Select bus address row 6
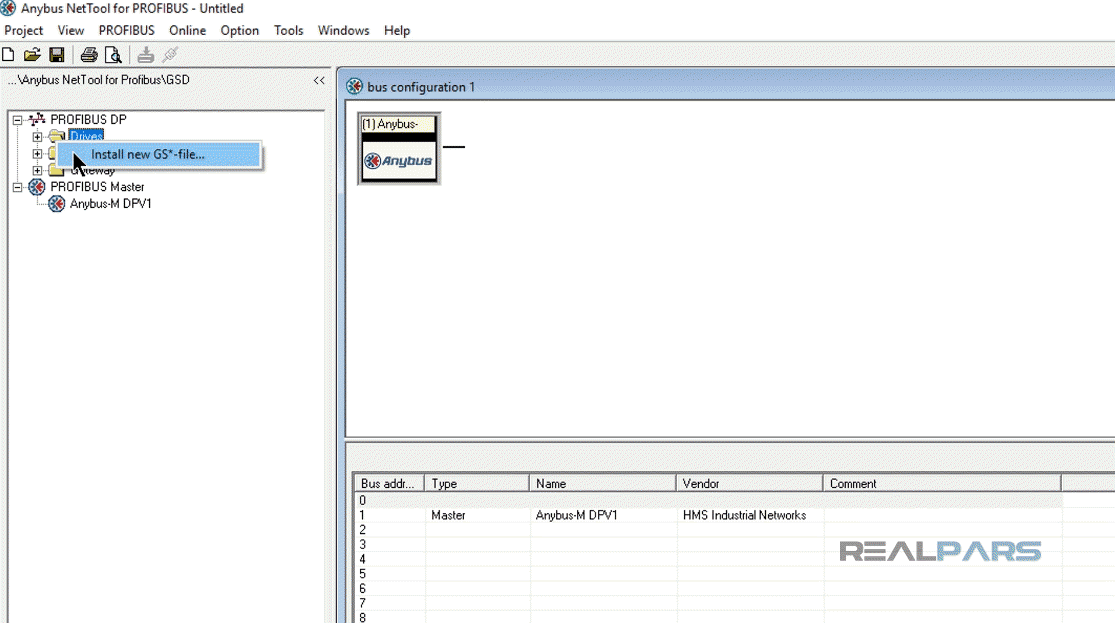 coord(708,589)
